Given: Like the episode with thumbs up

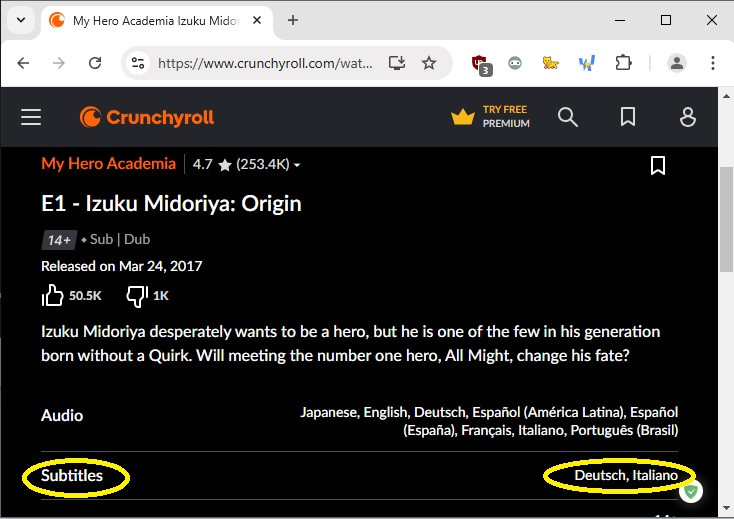Looking at the screenshot, I should 52,295.
